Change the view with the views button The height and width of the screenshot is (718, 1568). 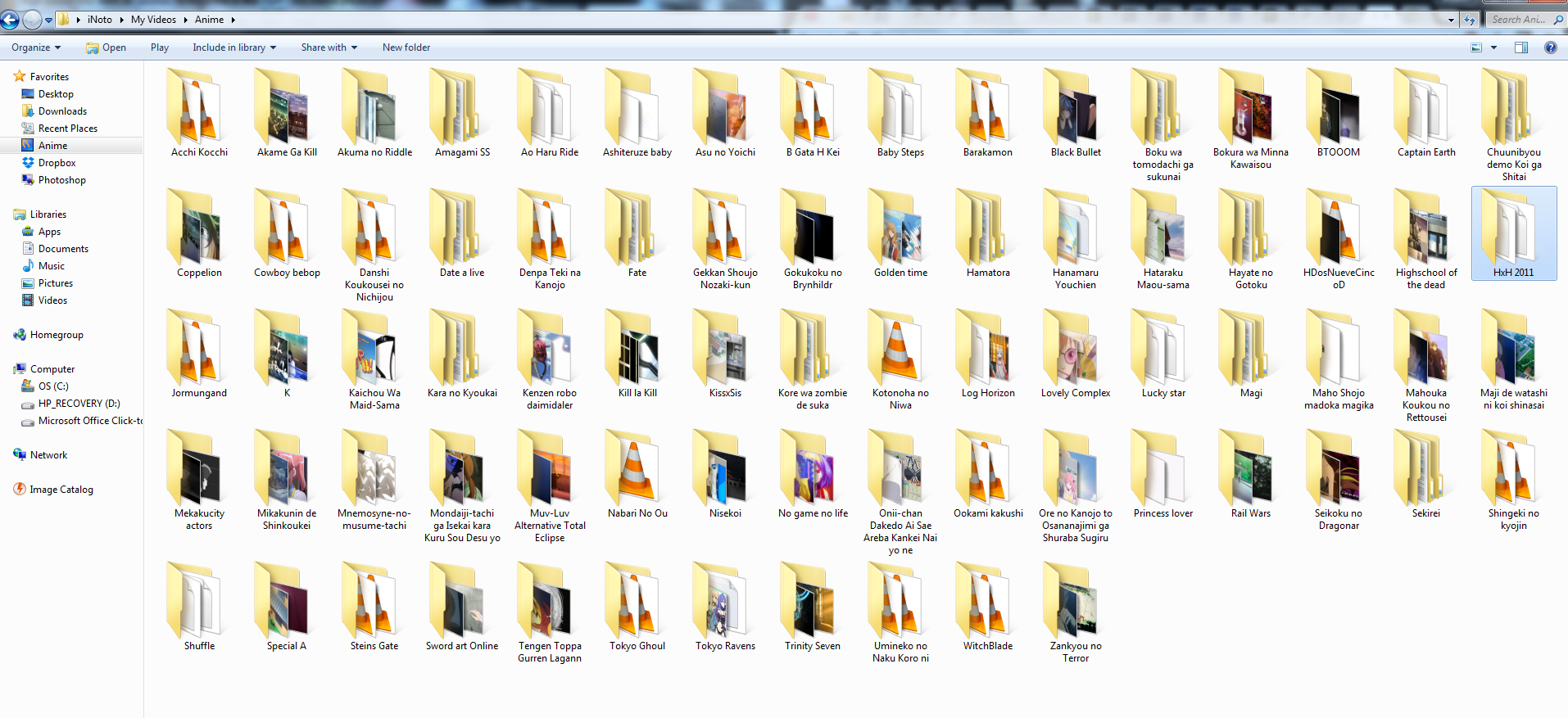pos(1476,47)
